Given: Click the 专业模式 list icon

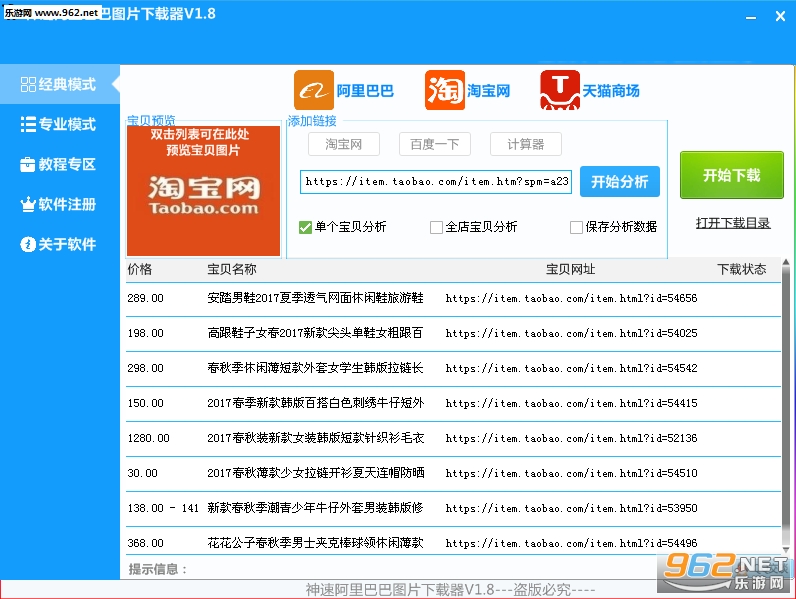Looking at the screenshot, I should pos(28,124).
